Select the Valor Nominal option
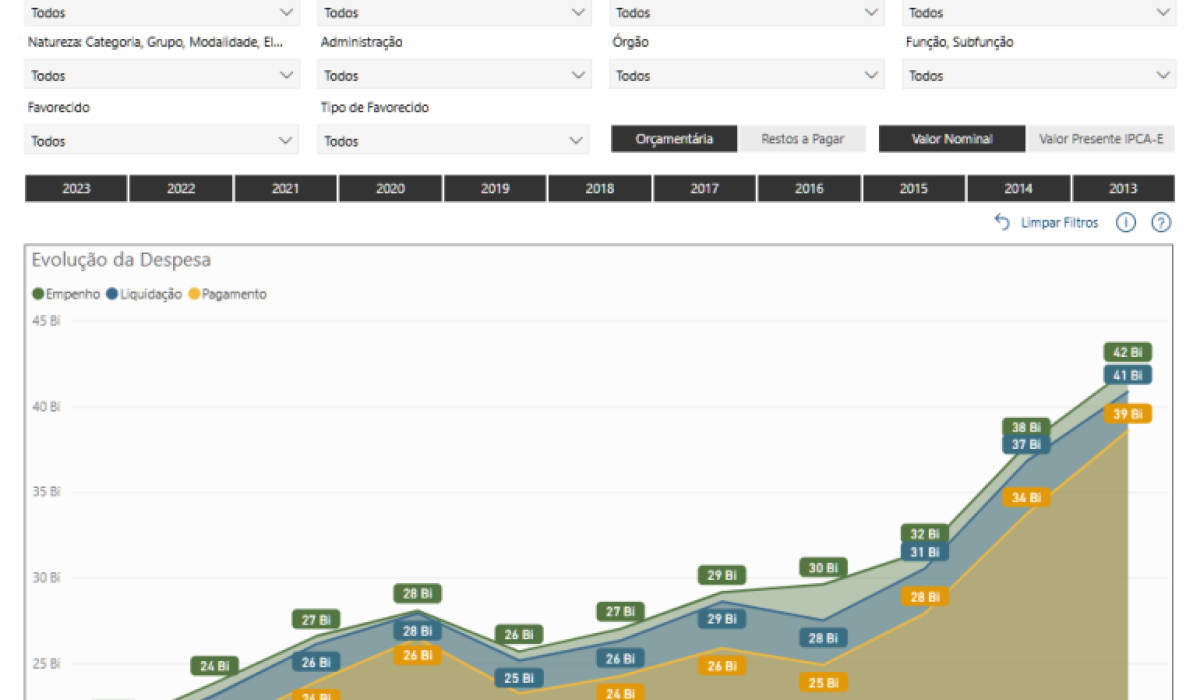Screen dimensions: 1200x700 pos(952,139)
